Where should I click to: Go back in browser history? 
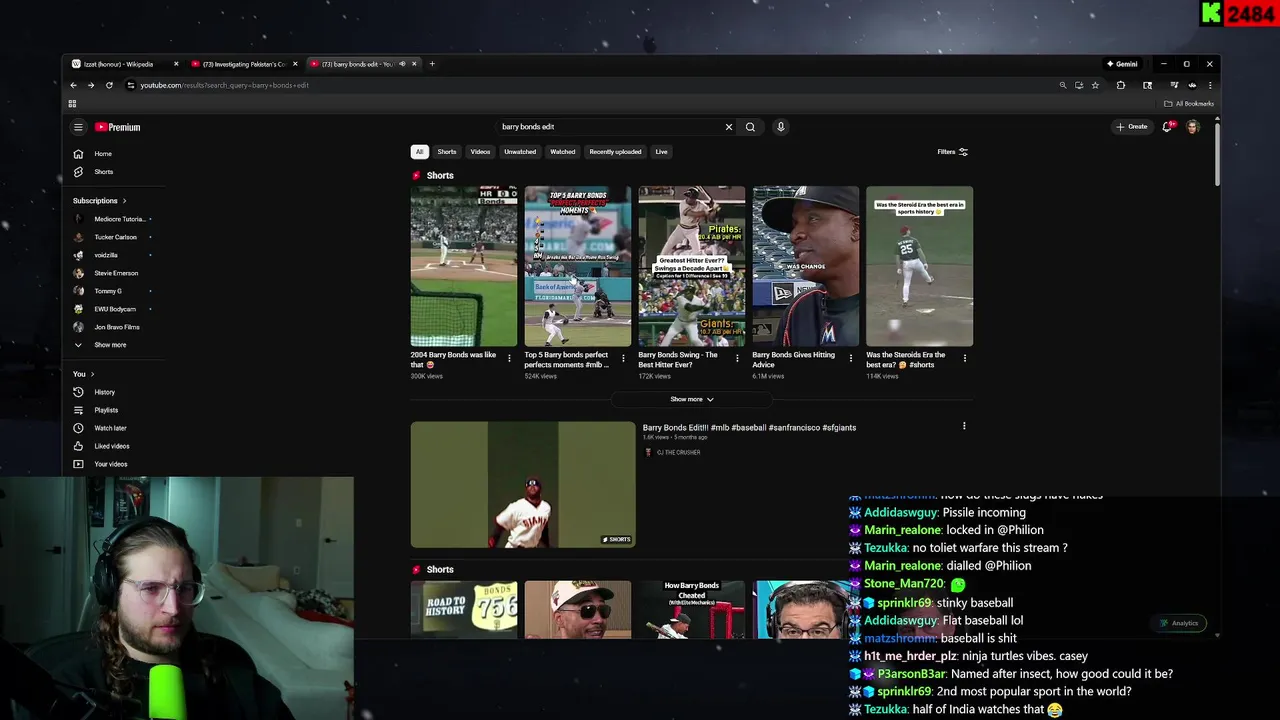(73, 85)
